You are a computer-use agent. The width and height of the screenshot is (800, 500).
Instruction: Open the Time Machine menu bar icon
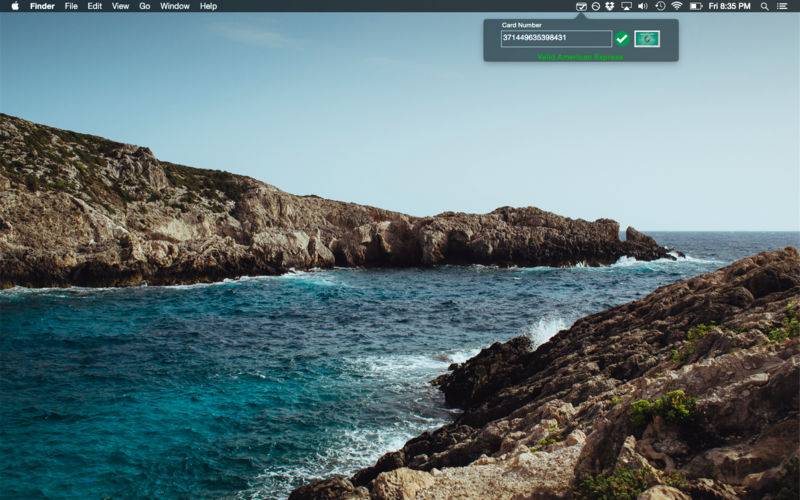coord(660,6)
